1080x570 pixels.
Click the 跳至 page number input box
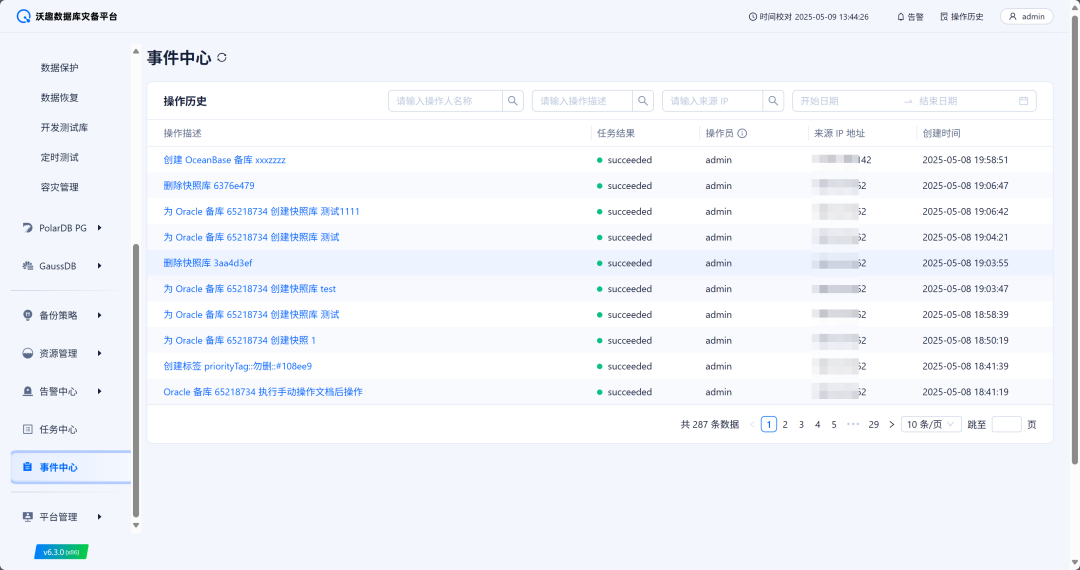(x=1006, y=424)
